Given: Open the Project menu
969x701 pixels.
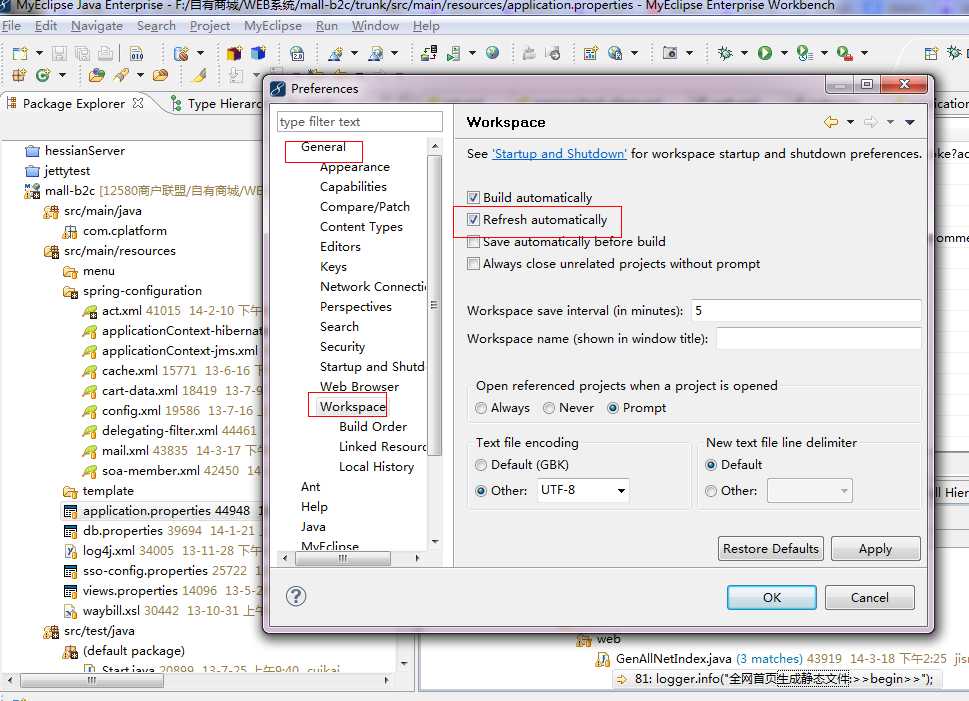Looking at the screenshot, I should (x=209, y=26).
